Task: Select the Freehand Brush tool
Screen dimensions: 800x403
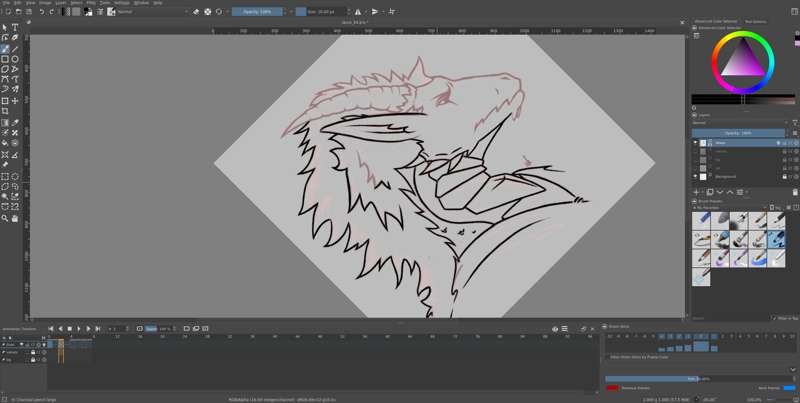Action: [5, 48]
